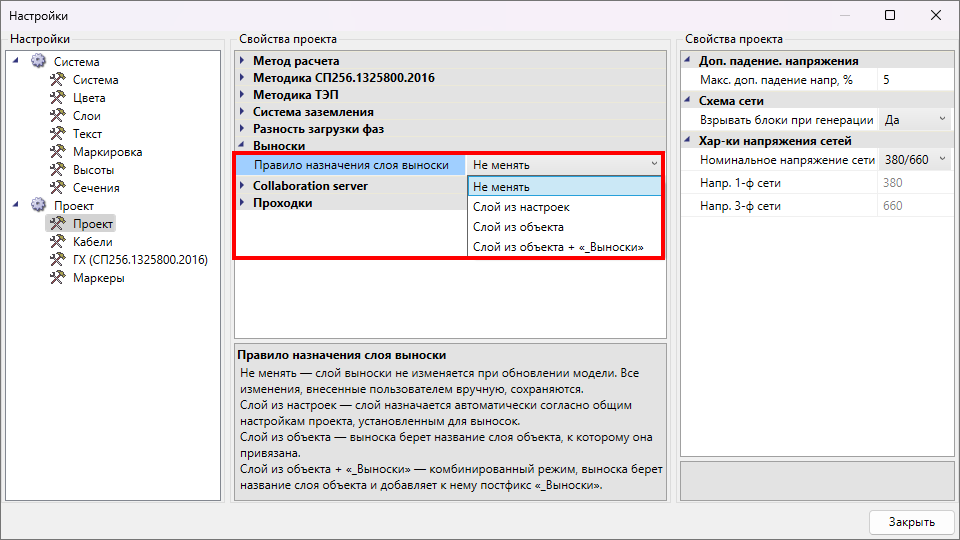Click the tools icon beside Кабели
Image resolution: width=960 pixels, height=540 pixels.
58,241
